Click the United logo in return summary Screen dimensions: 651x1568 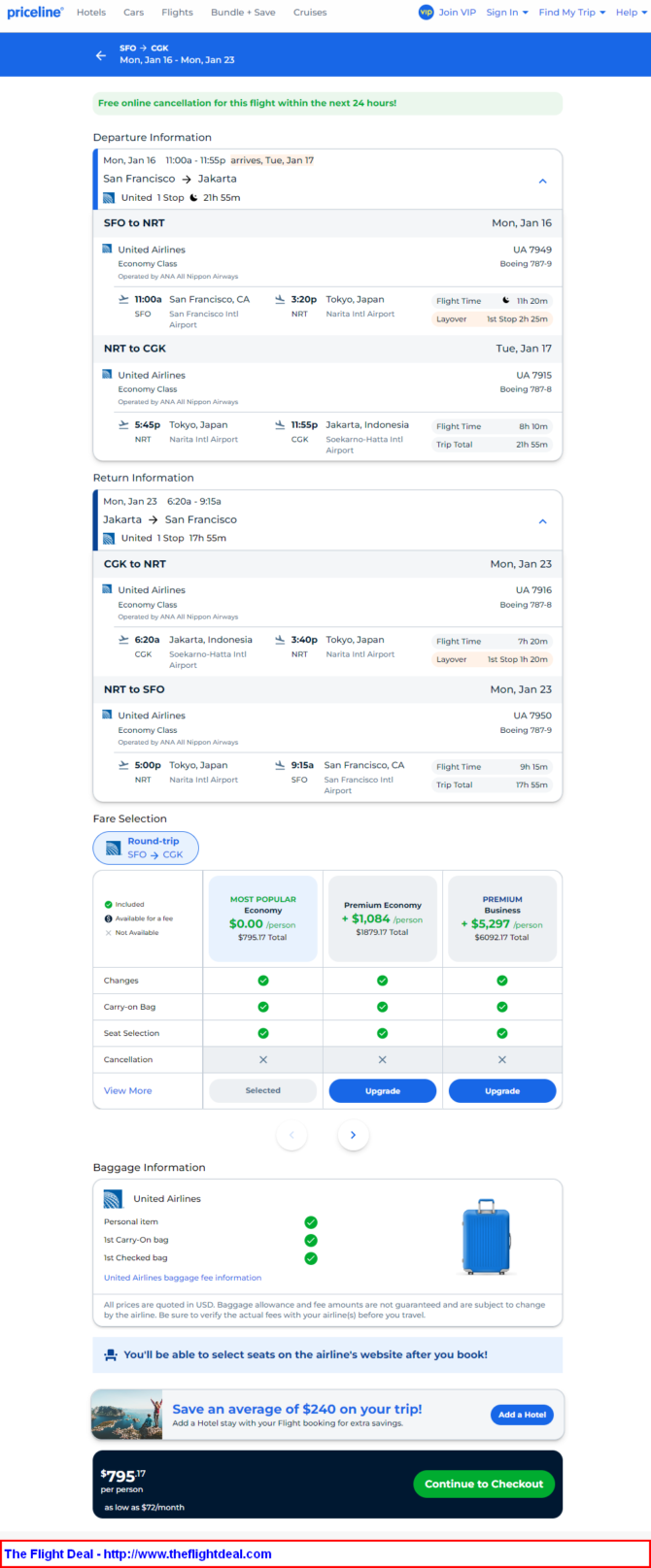coord(109,538)
